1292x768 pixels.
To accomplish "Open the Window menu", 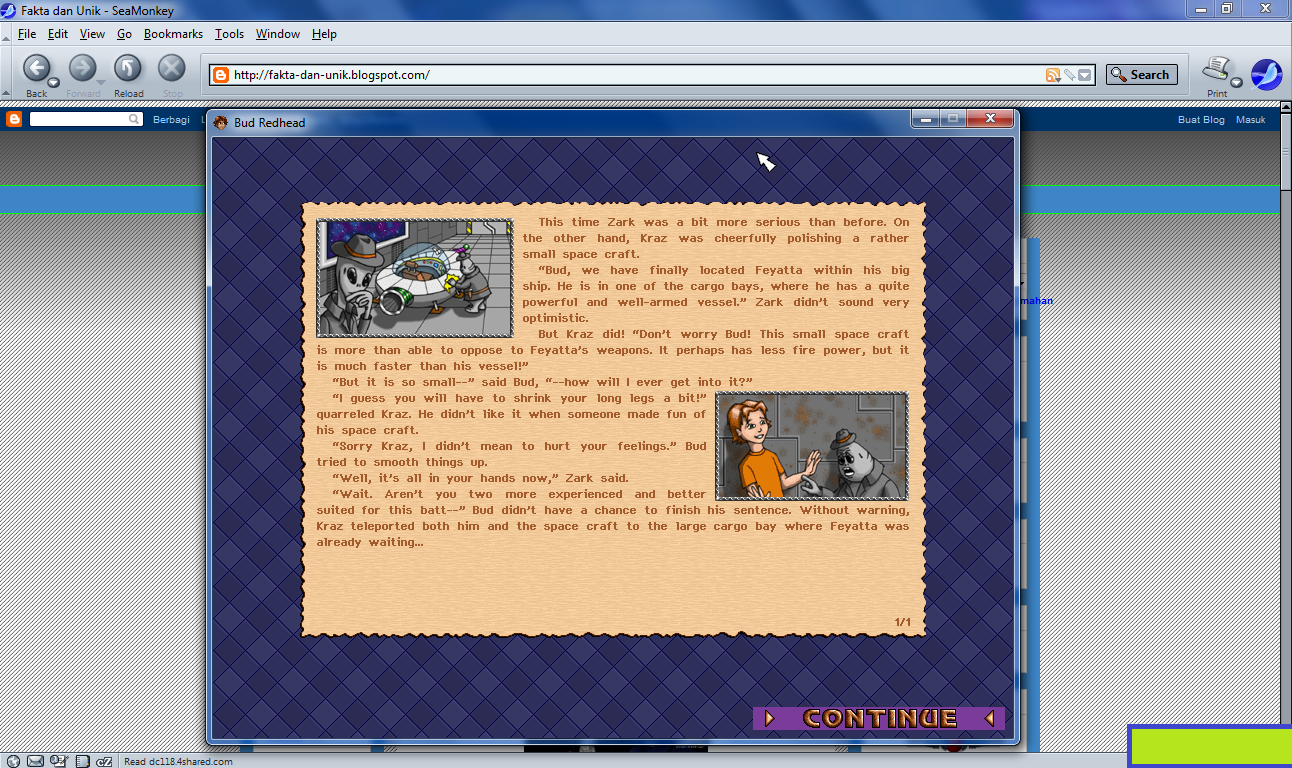I will (x=278, y=34).
